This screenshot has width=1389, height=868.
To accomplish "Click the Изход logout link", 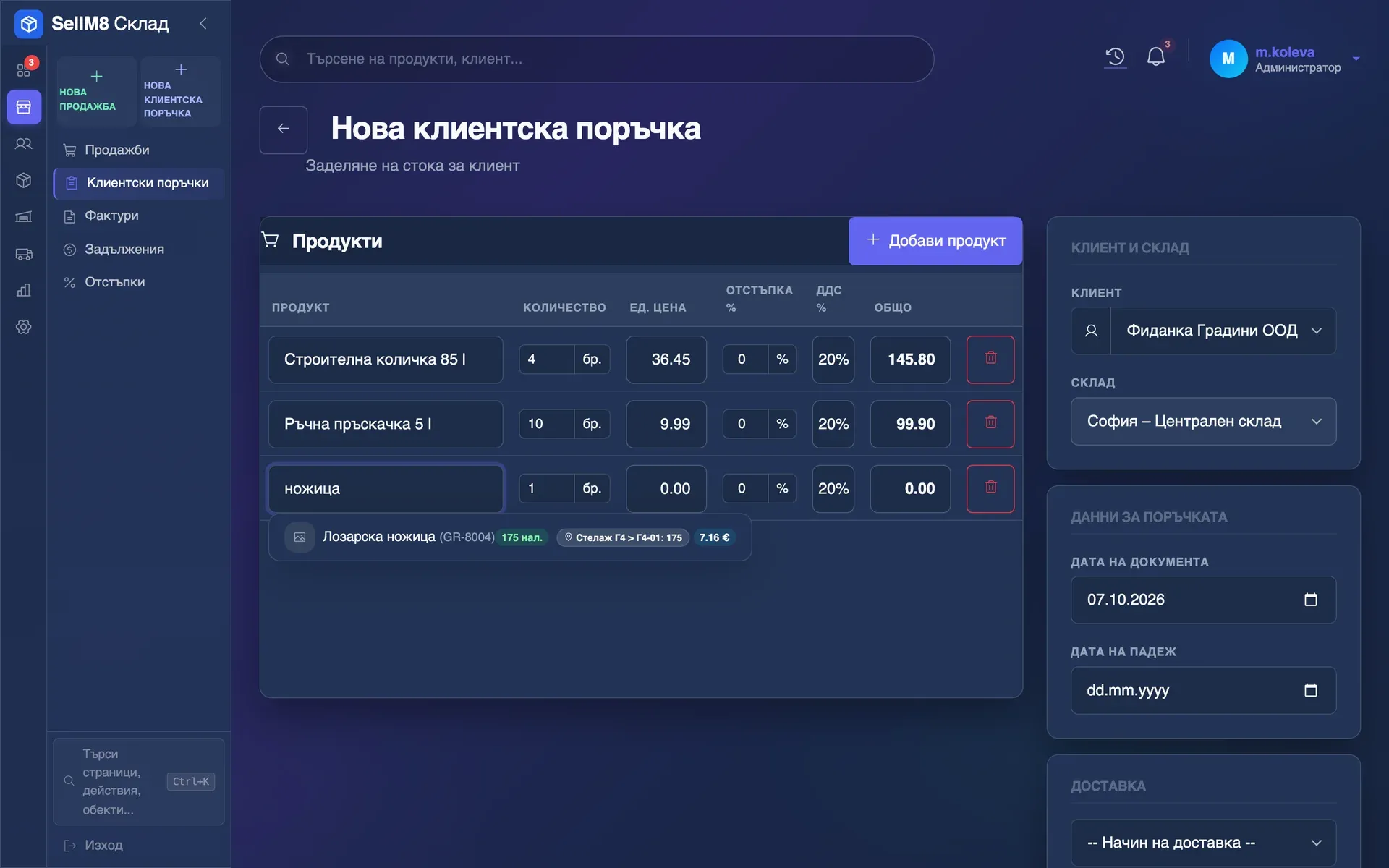I will click(94, 845).
